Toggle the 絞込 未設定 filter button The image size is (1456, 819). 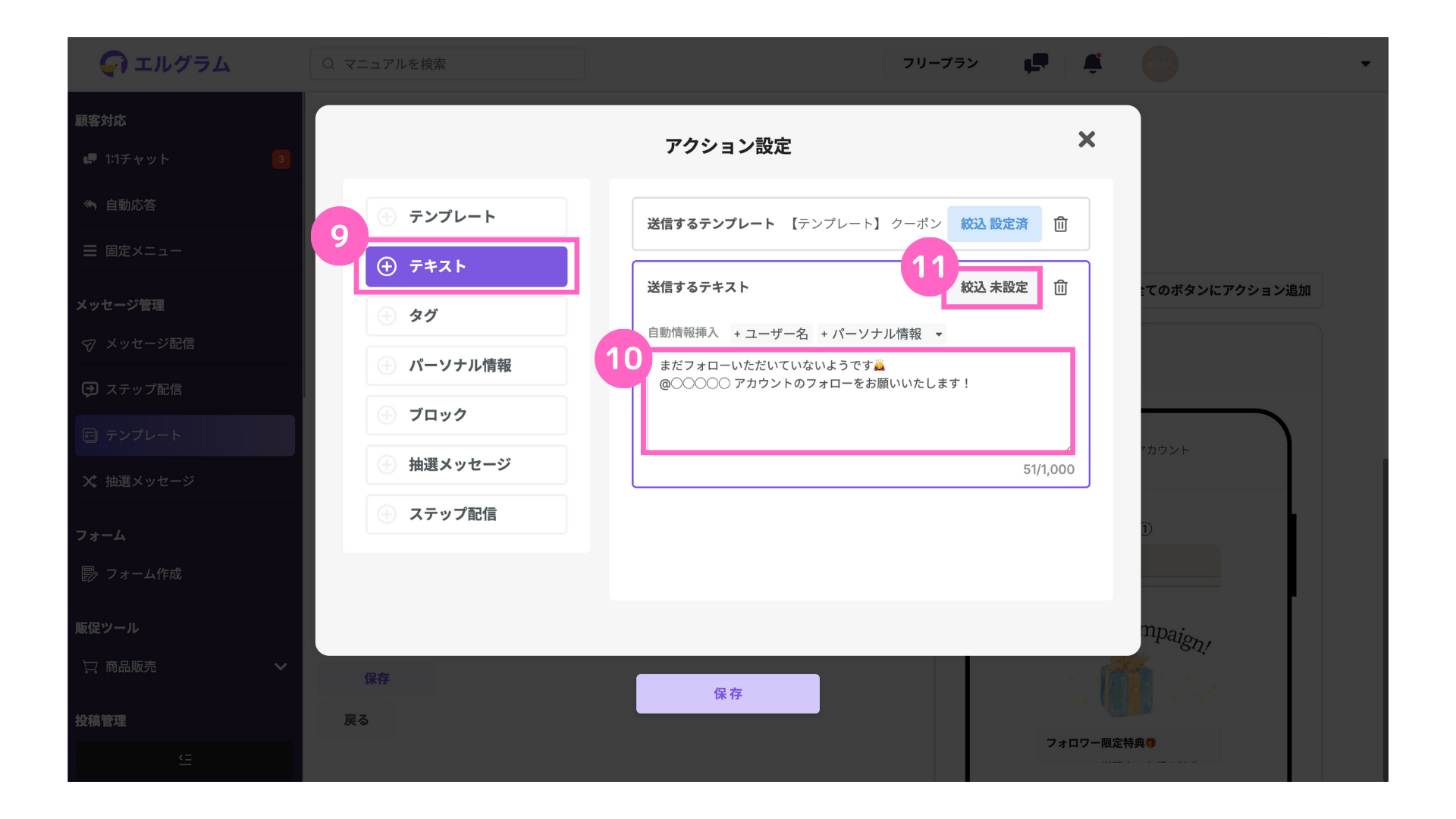(993, 287)
